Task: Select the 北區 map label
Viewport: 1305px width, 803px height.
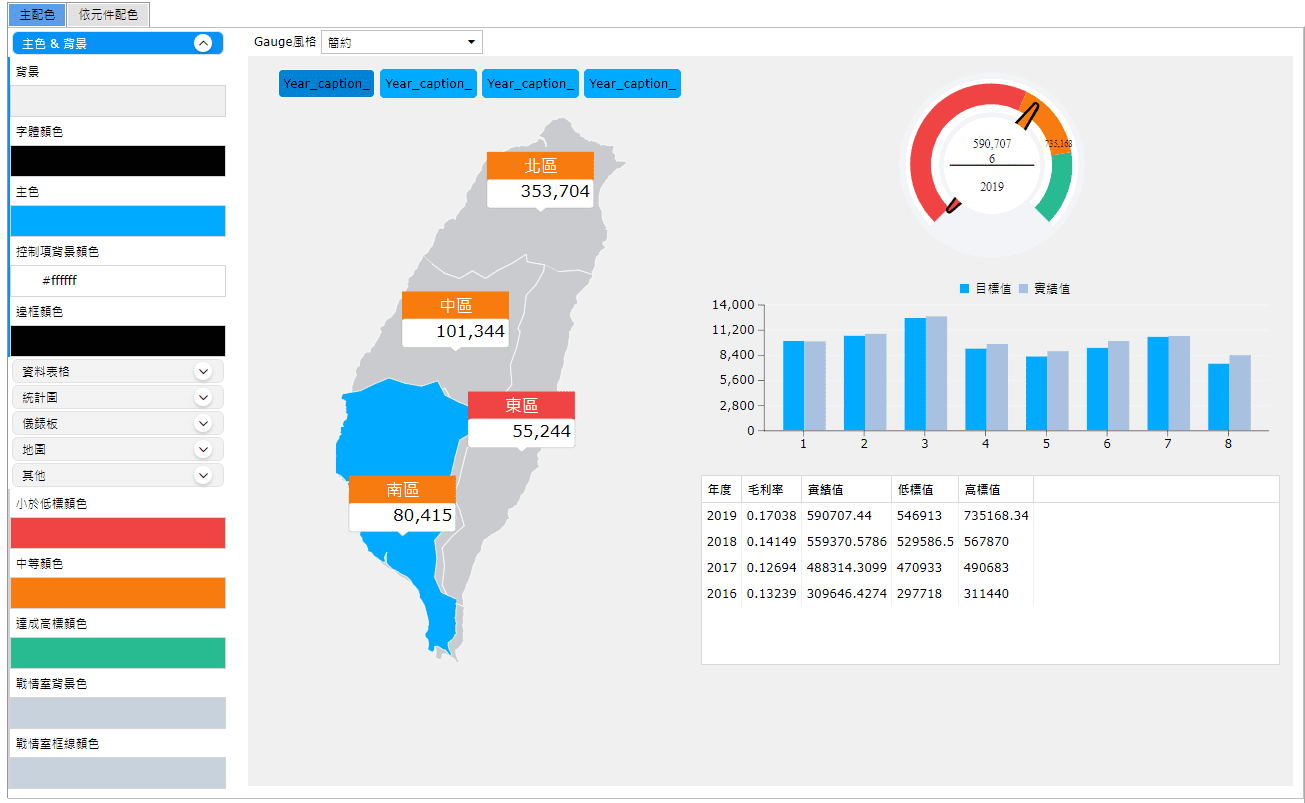Action: 540,165
